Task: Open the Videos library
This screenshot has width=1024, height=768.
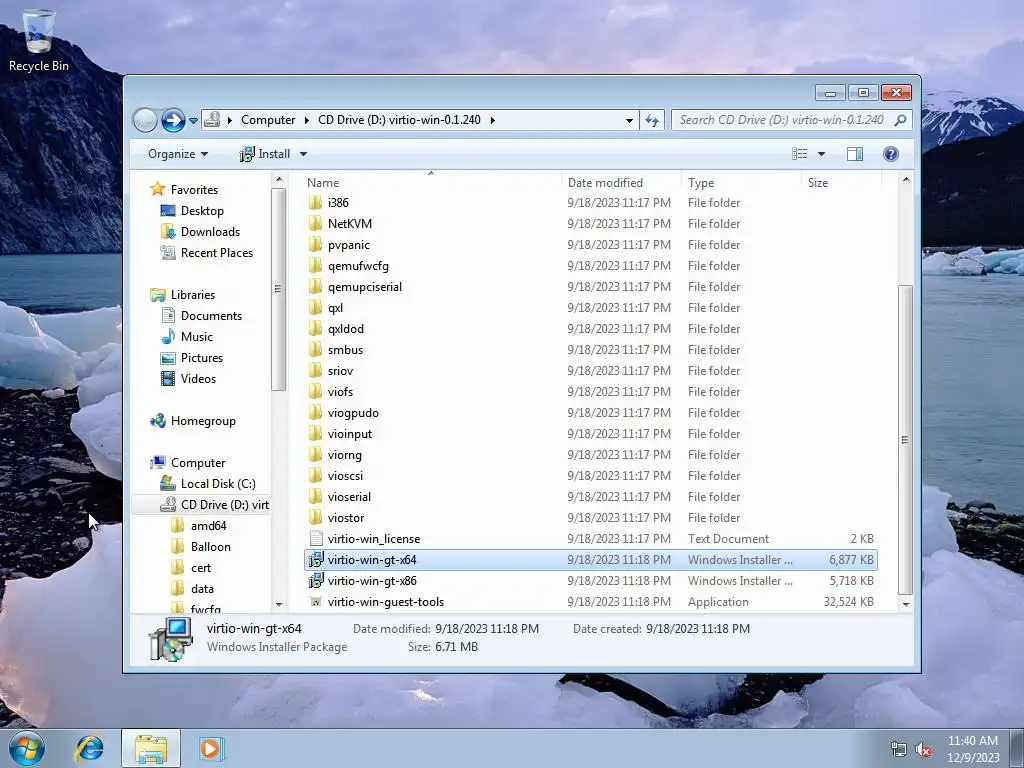Action: click(x=188, y=378)
